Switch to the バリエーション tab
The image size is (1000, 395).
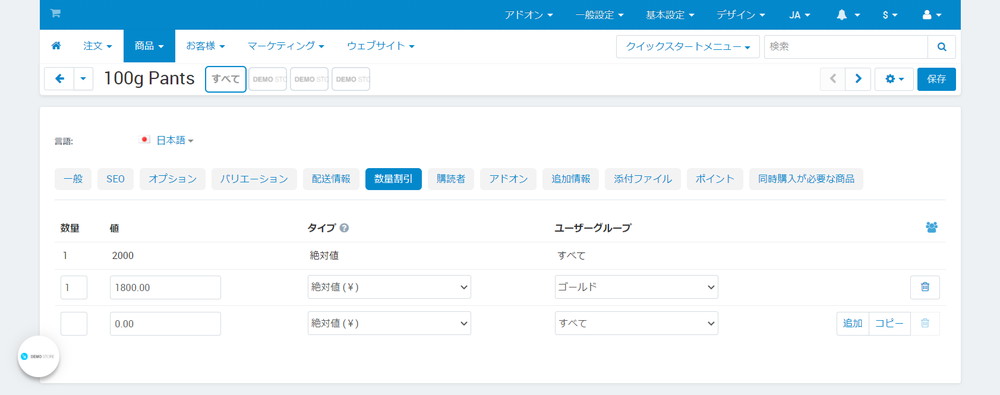coord(254,179)
